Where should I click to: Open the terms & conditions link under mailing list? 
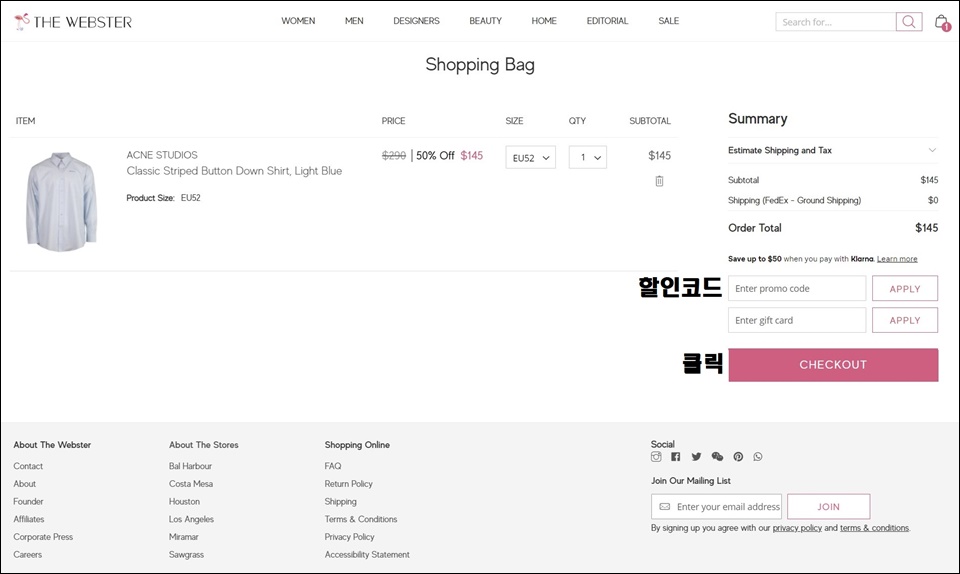874,527
